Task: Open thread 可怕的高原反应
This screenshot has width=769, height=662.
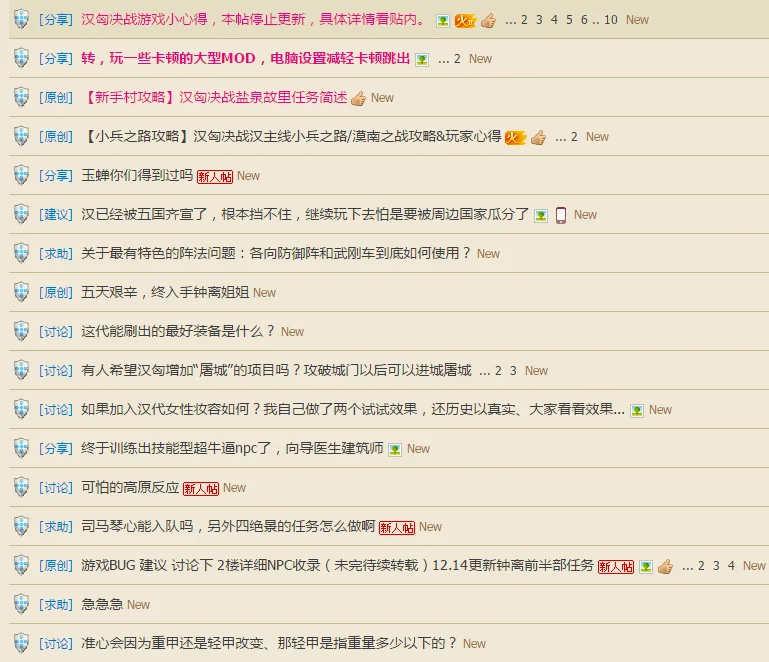Action: [130, 487]
